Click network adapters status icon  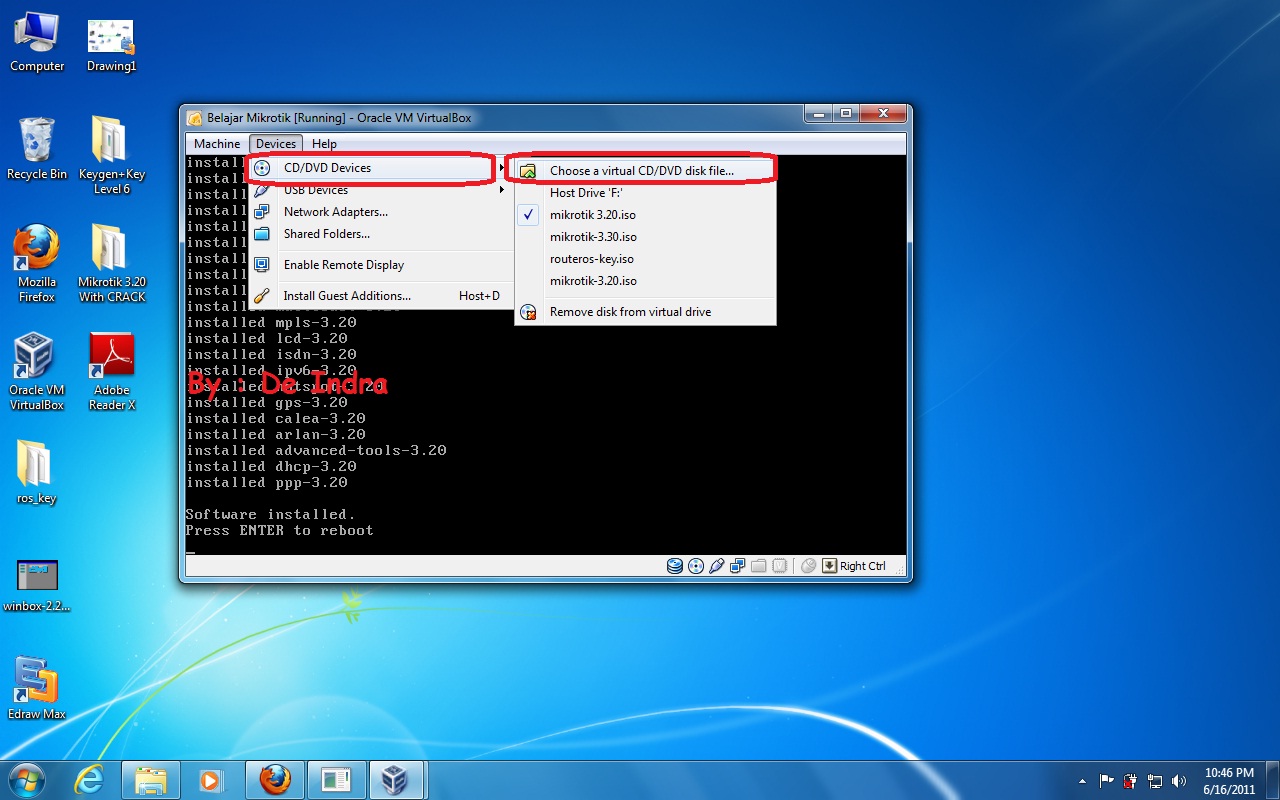tap(738, 566)
